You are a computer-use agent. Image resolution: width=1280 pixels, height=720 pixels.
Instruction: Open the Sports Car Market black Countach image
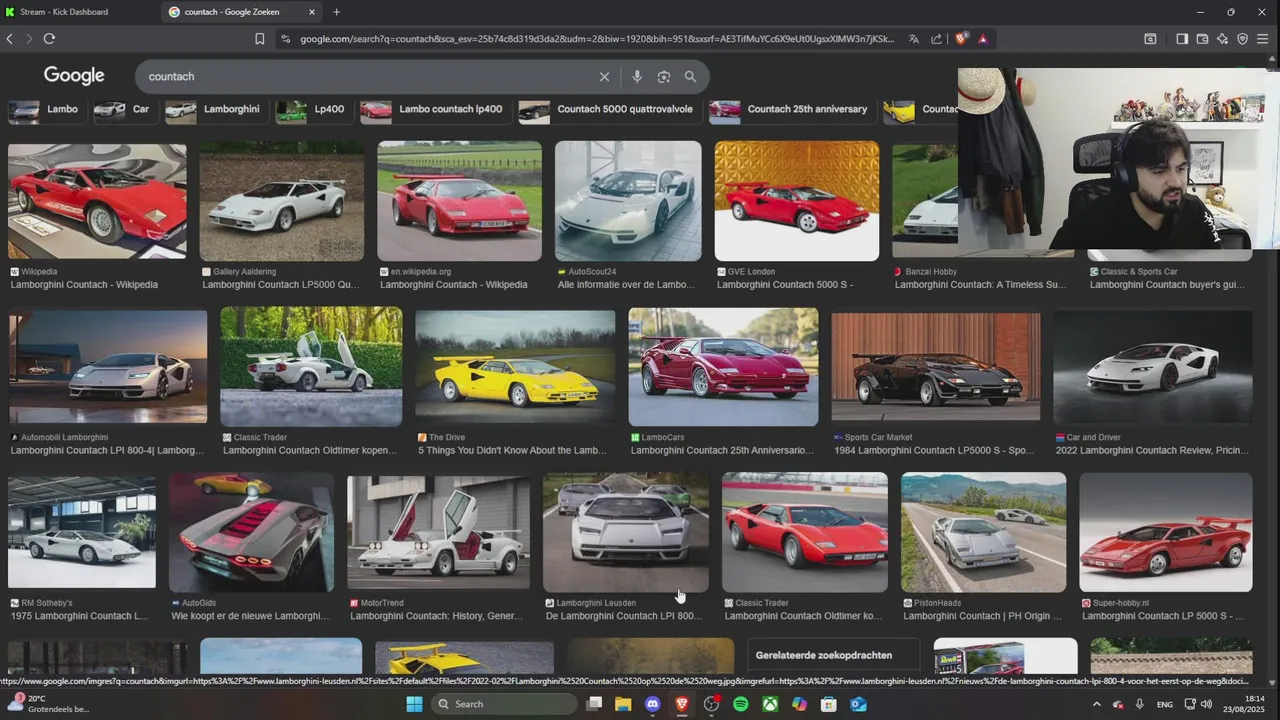click(x=936, y=367)
